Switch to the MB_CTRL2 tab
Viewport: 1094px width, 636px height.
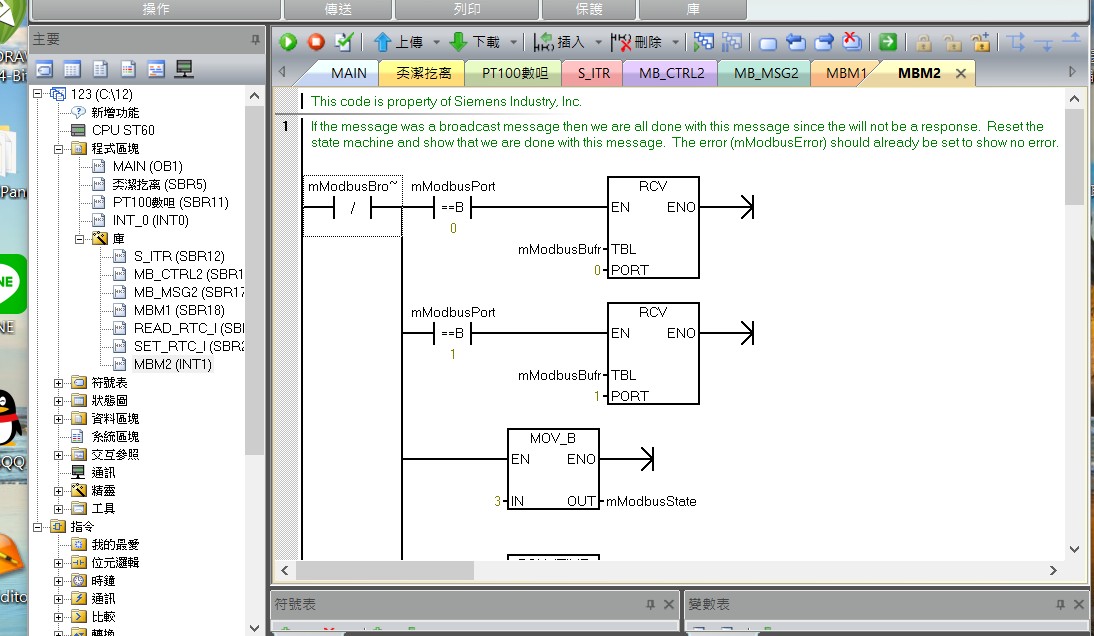[671, 73]
